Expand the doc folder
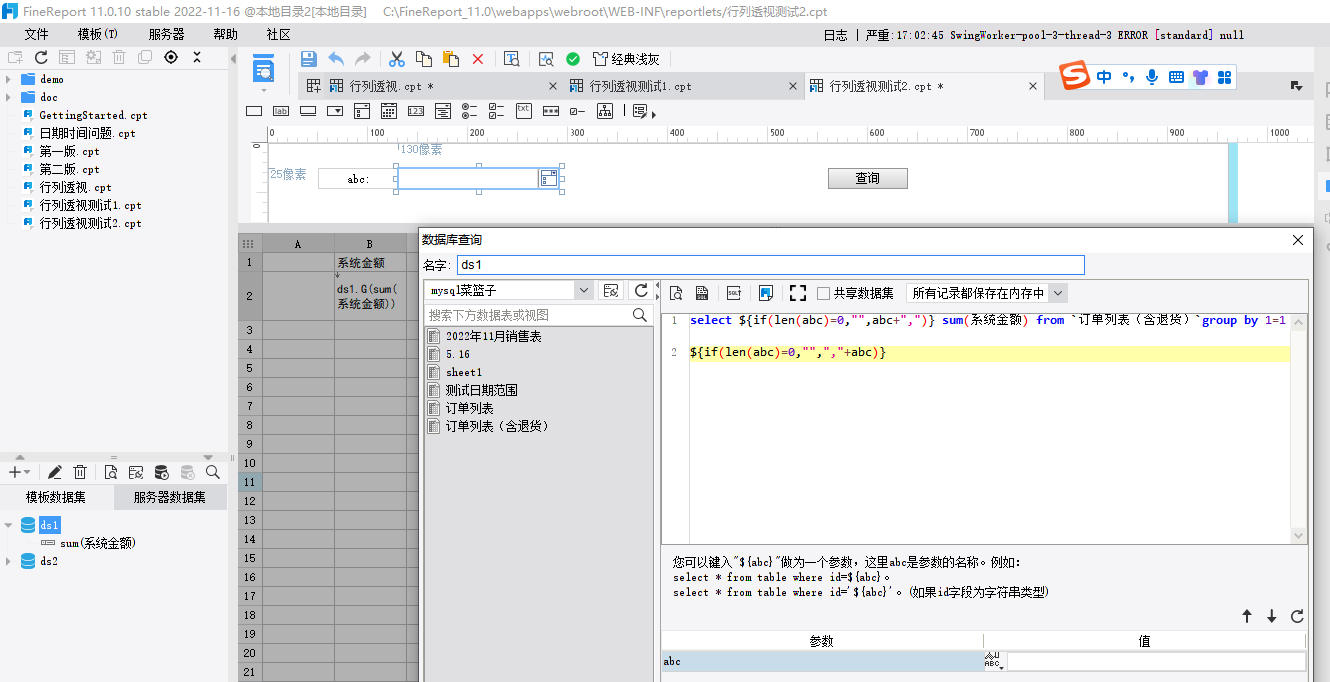This screenshot has height=682, width=1330. click(x=9, y=97)
